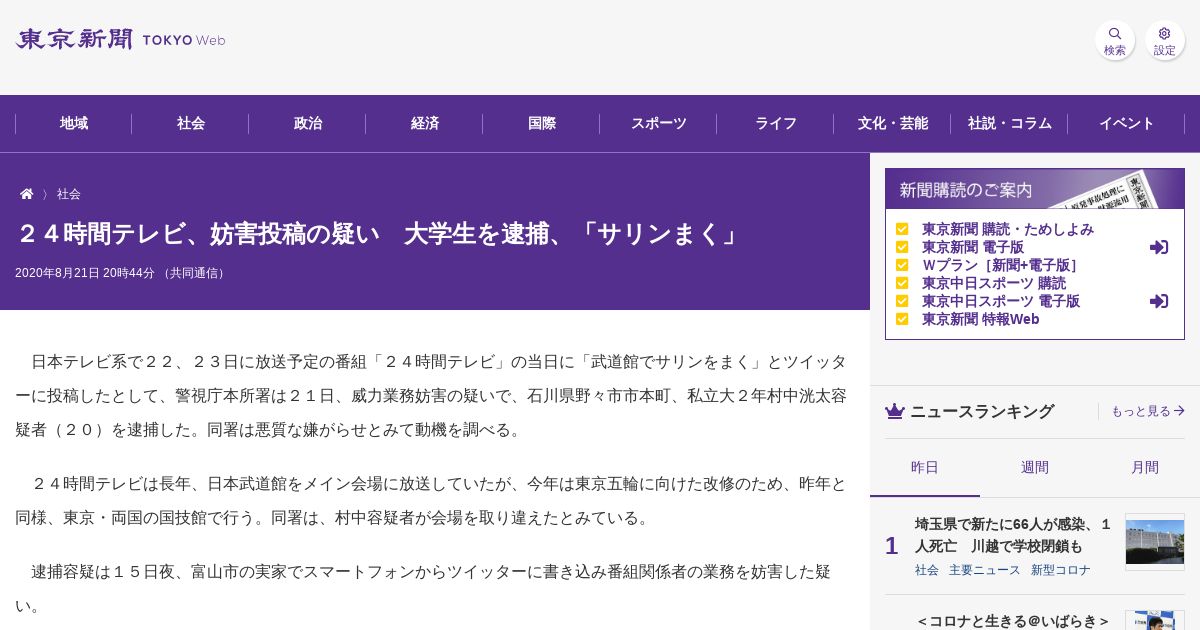Go to the 国際 section
The height and width of the screenshot is (630, 1200).
(x=542, y=124)
